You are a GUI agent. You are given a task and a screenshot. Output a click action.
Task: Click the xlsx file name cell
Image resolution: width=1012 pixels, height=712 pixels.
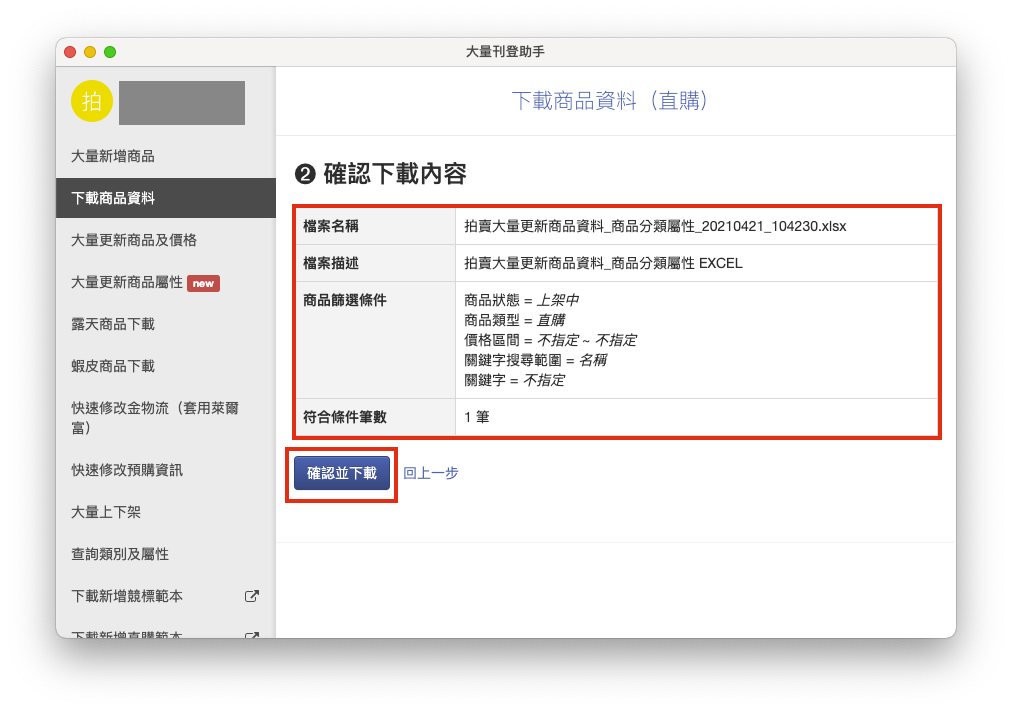pyautogui.click(x=655, y=226)
